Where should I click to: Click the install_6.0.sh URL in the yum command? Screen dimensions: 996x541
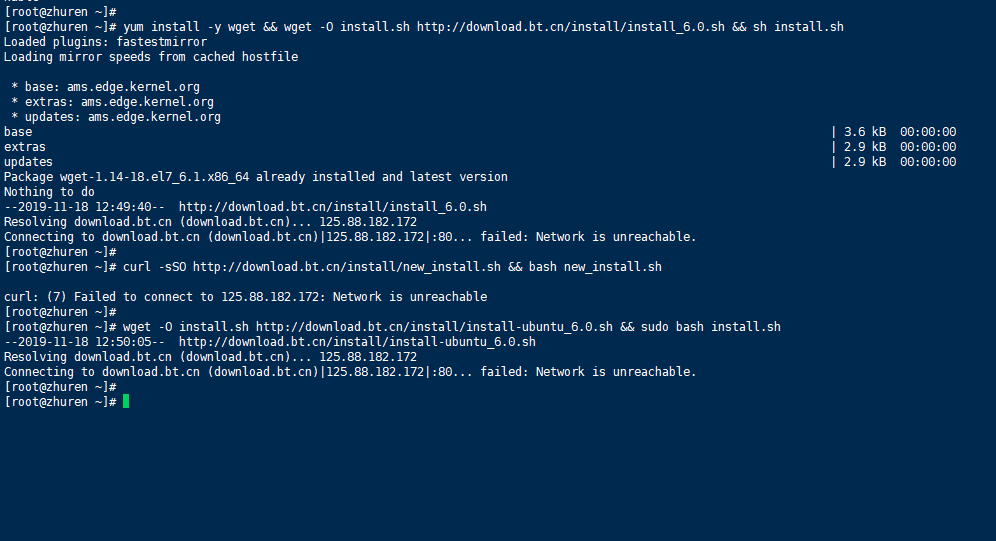coord(570,27)
